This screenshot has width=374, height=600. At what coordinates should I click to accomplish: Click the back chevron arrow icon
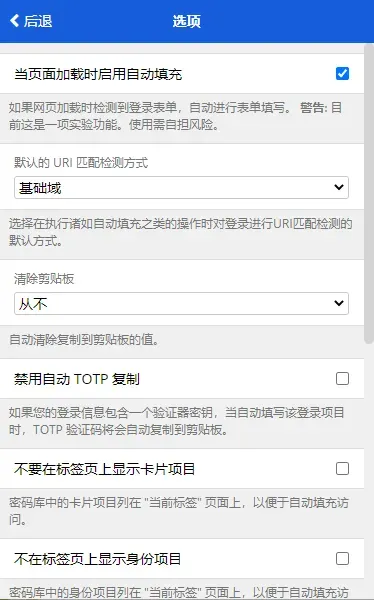pos(15,21)
